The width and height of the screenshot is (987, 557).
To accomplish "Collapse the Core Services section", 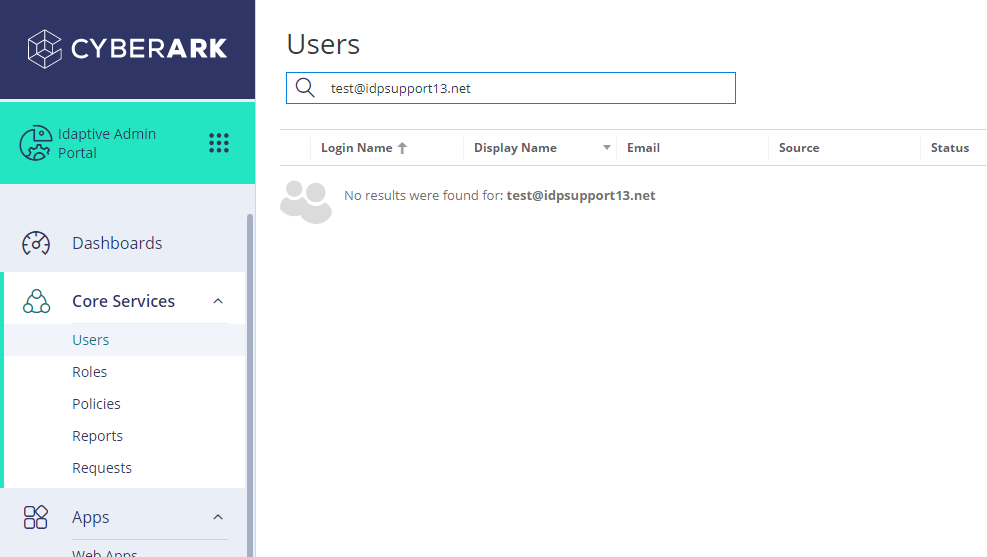I will pyautogui.click(x=218, y=301).
